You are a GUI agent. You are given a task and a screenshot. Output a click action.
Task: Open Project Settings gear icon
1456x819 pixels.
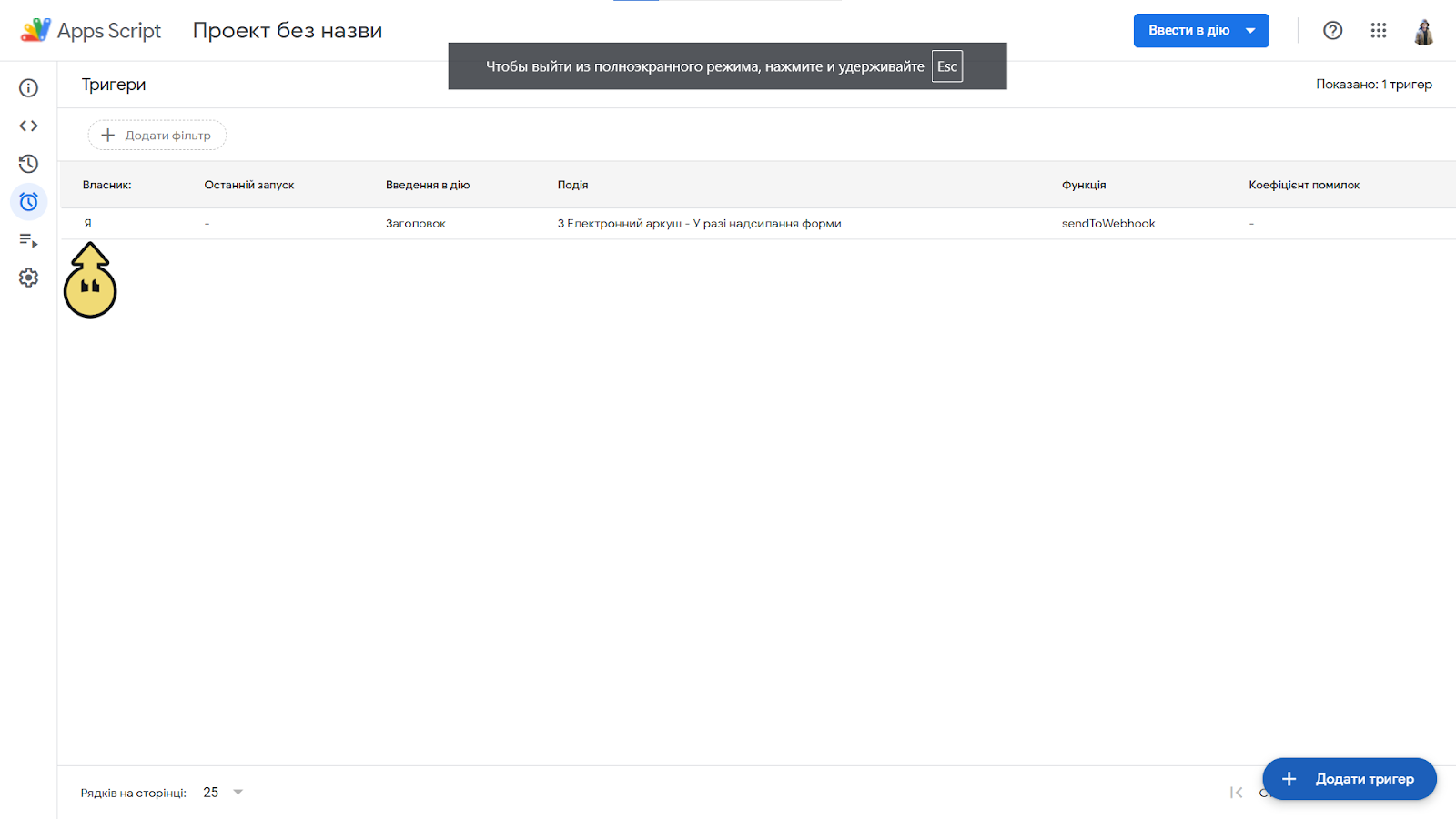click(28, 278)
